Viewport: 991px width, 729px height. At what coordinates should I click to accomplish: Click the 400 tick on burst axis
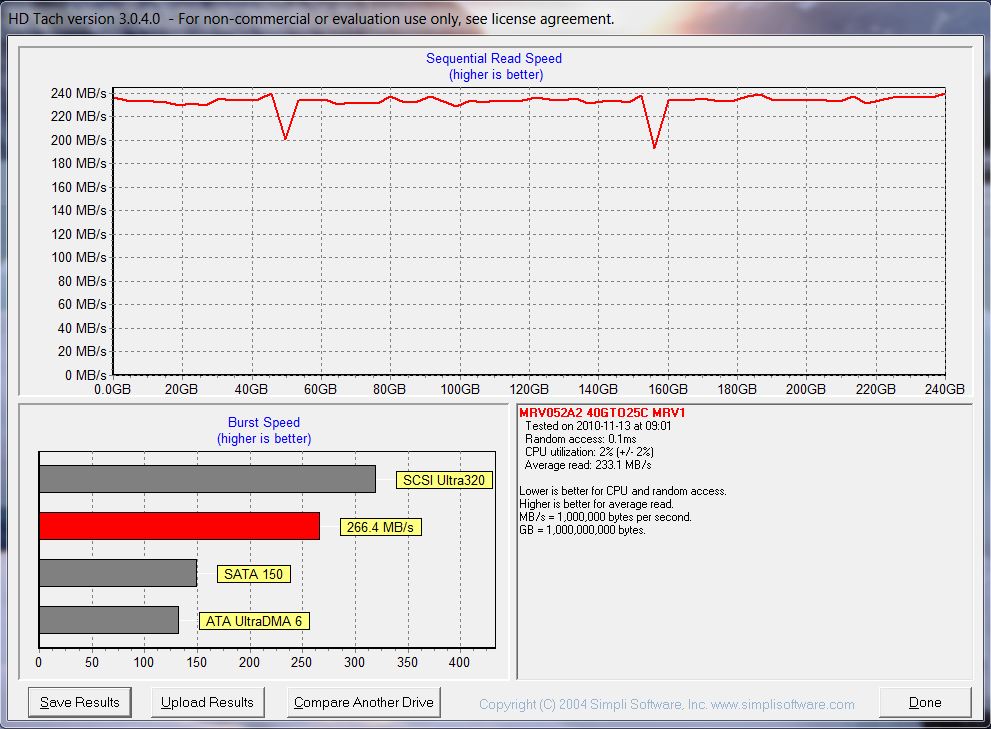tap(459, 663)
